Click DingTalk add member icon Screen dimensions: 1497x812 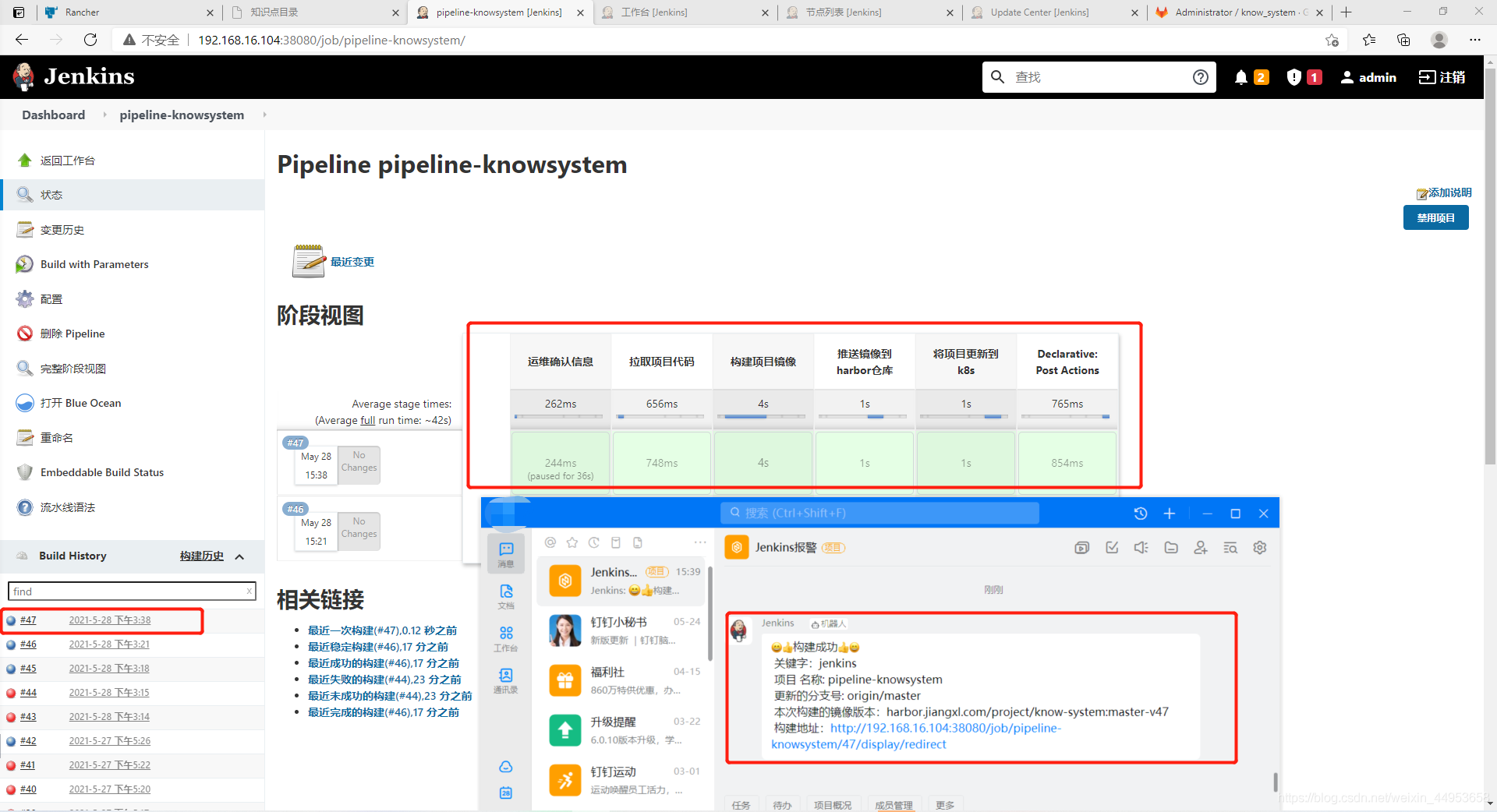[x=1201, y=548]
